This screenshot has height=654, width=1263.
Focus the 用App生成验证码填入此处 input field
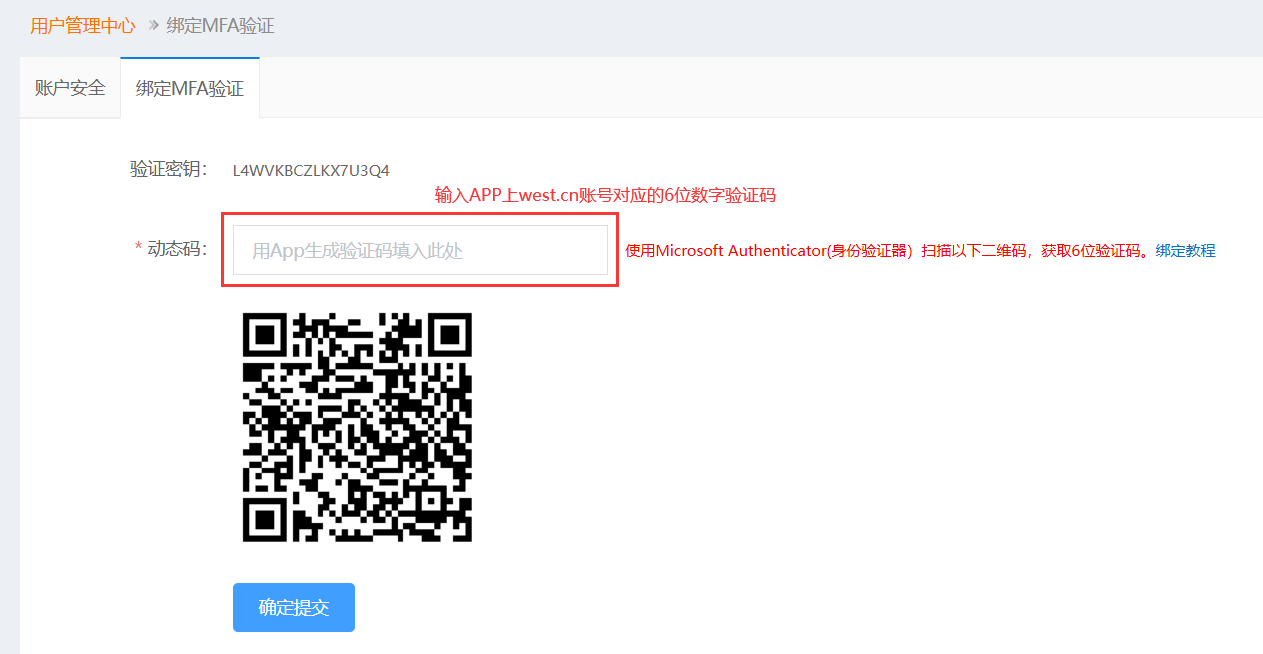[420, 250]
